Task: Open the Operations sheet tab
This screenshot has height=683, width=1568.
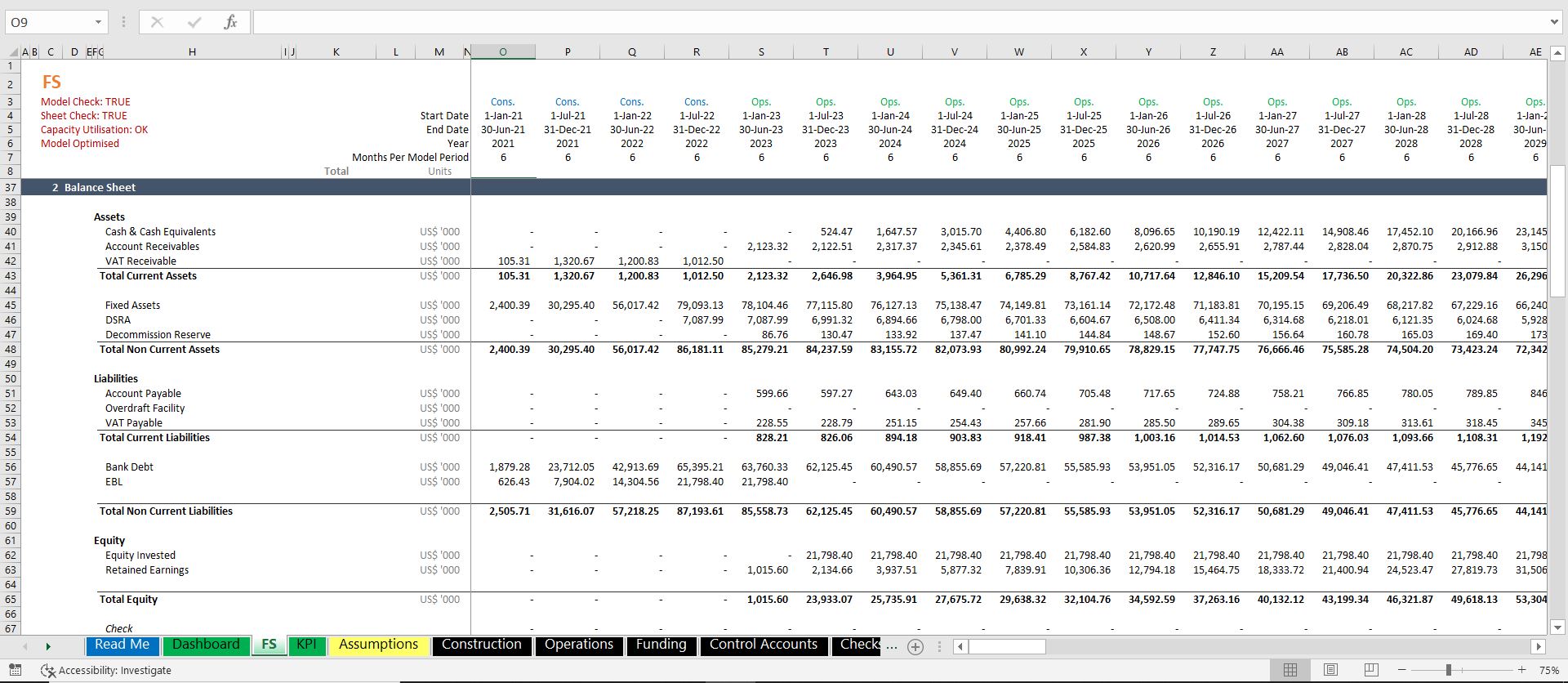Action: (579, 645)
